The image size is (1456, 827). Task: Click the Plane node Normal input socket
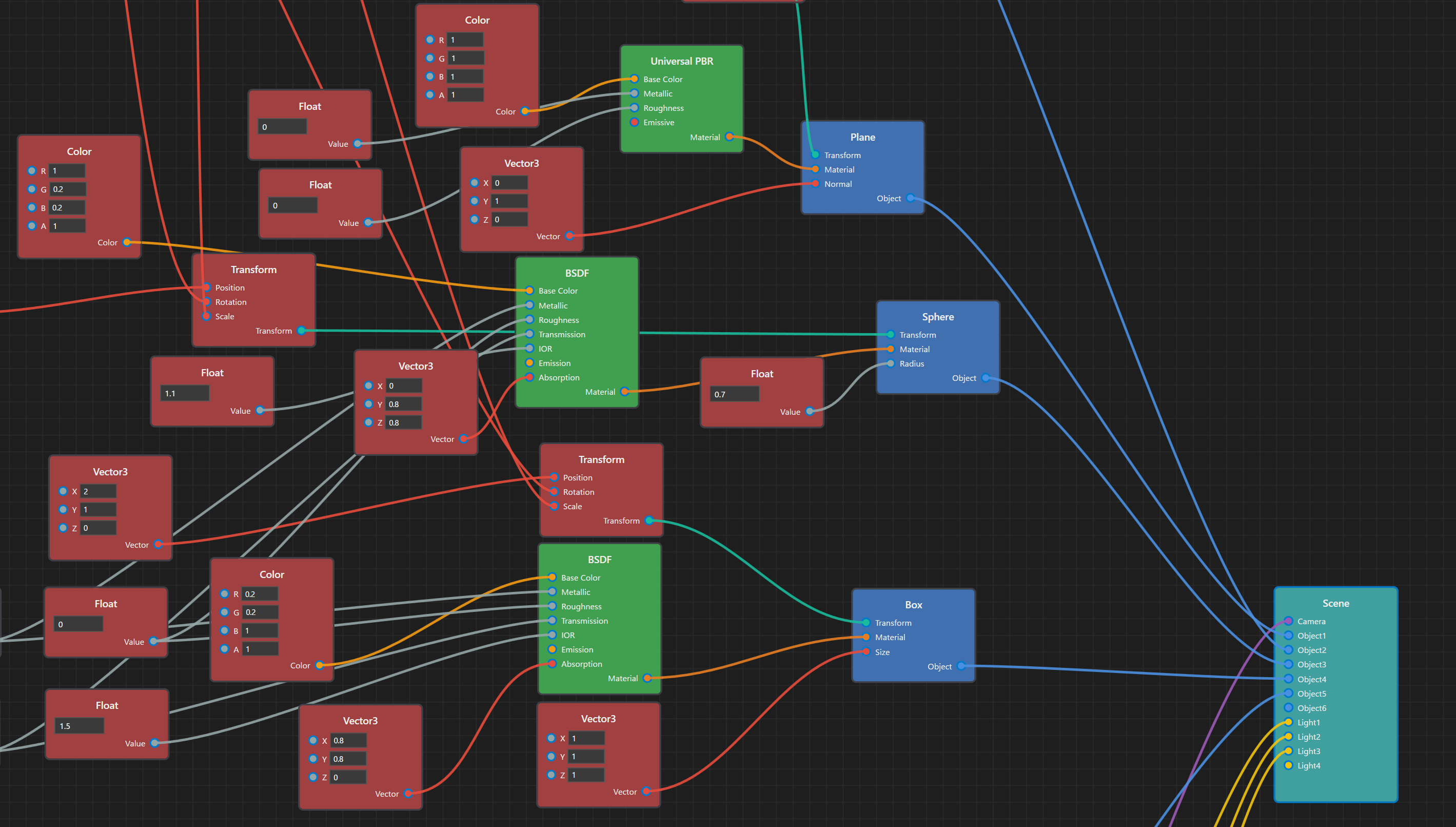point(815,183)
